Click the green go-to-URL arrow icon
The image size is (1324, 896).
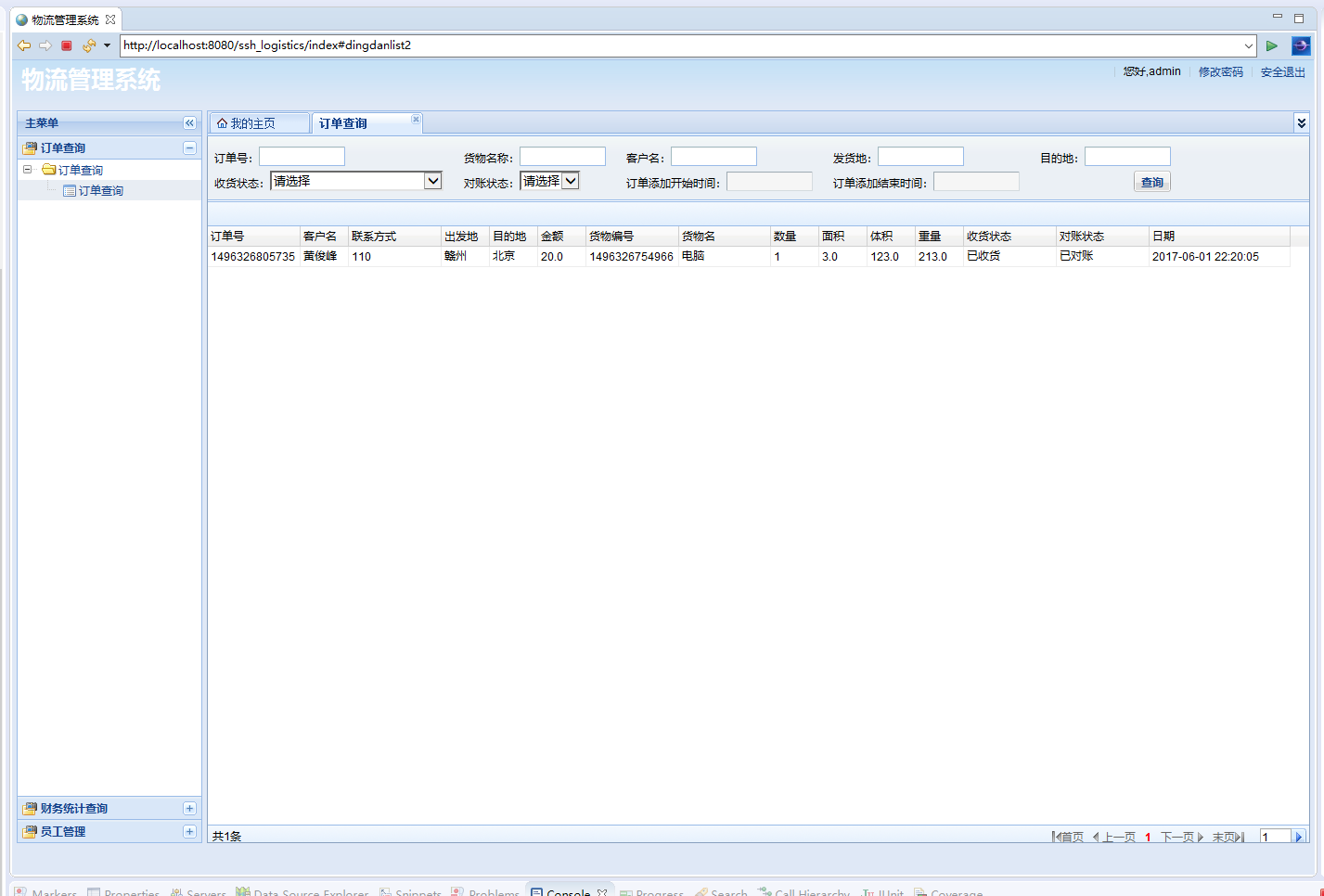1271,45
